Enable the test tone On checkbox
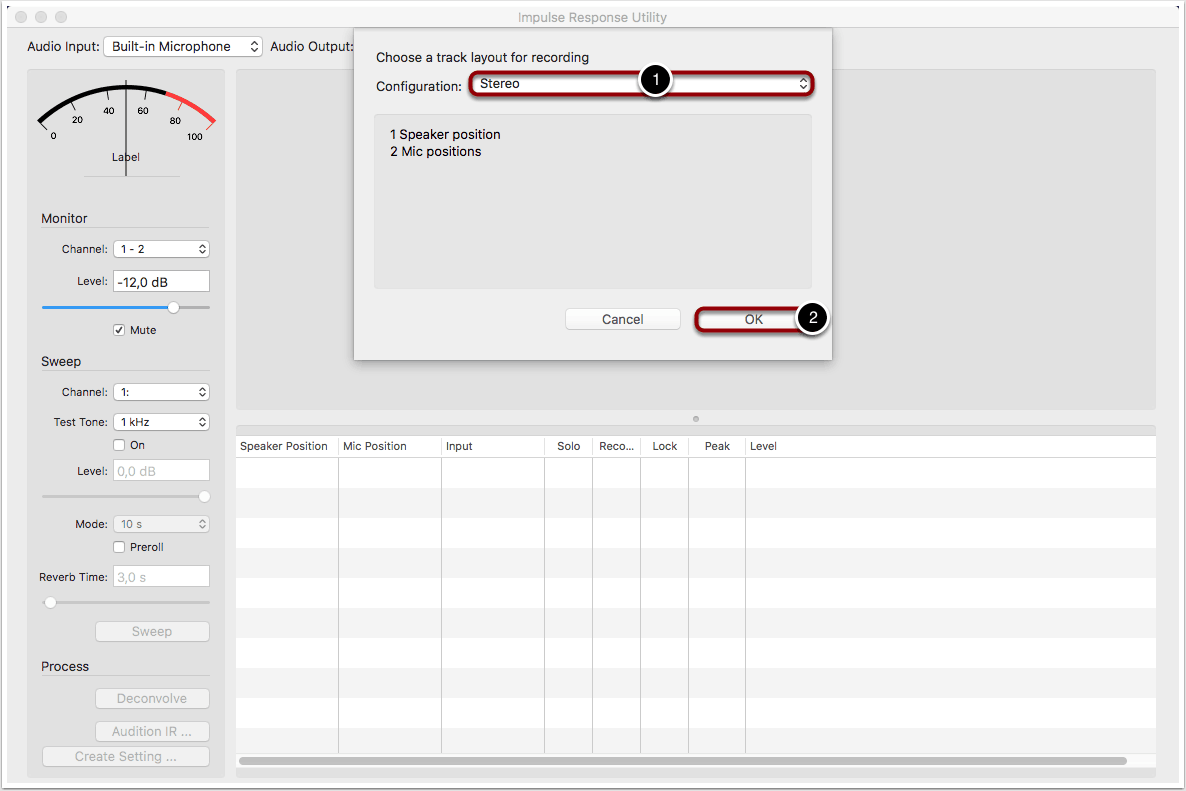Screen dimensions: 1186x791 [x=119, y=445]
